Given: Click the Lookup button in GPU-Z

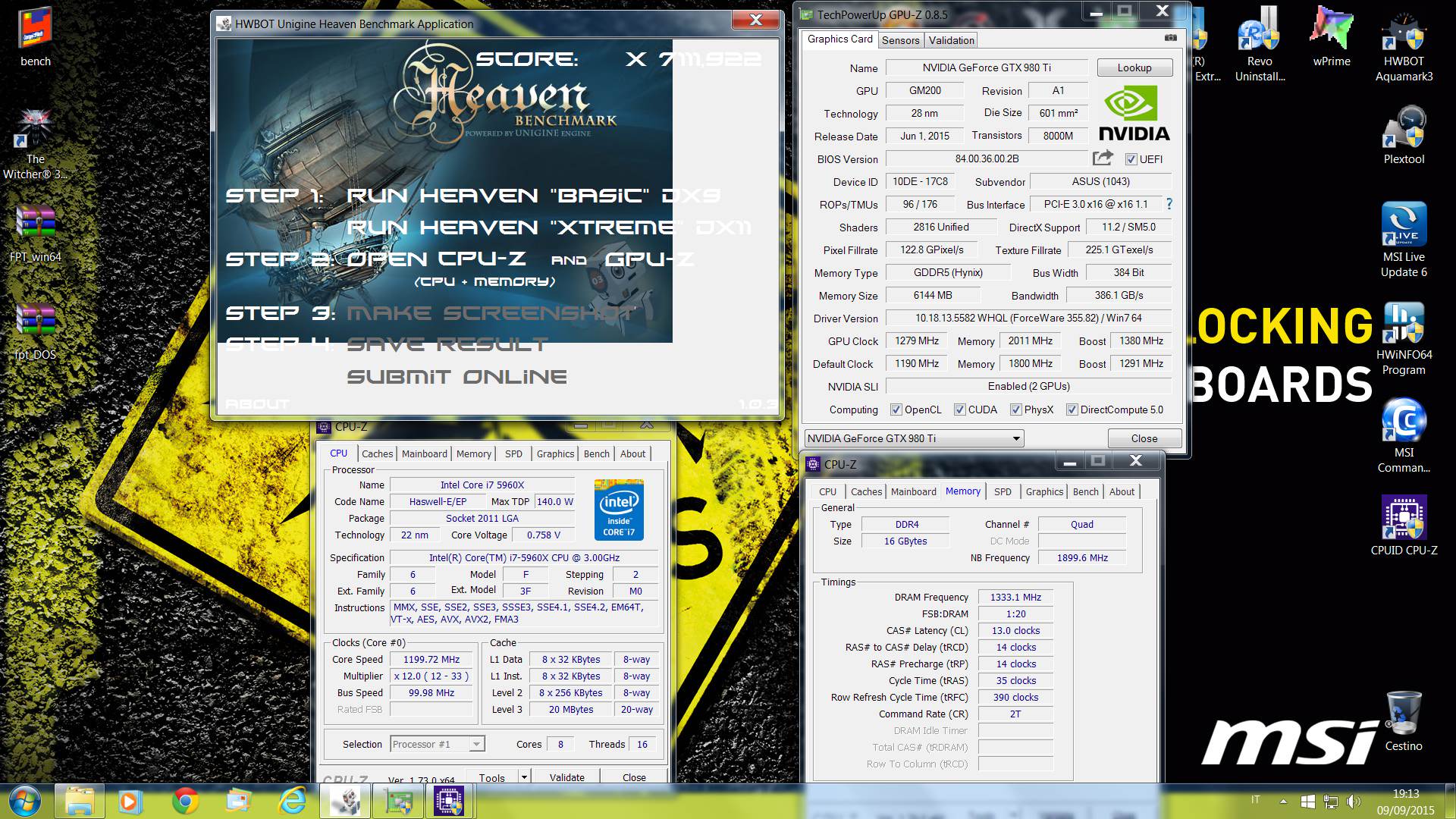Looking at the screenshot, I should [x=1134, y=67].
